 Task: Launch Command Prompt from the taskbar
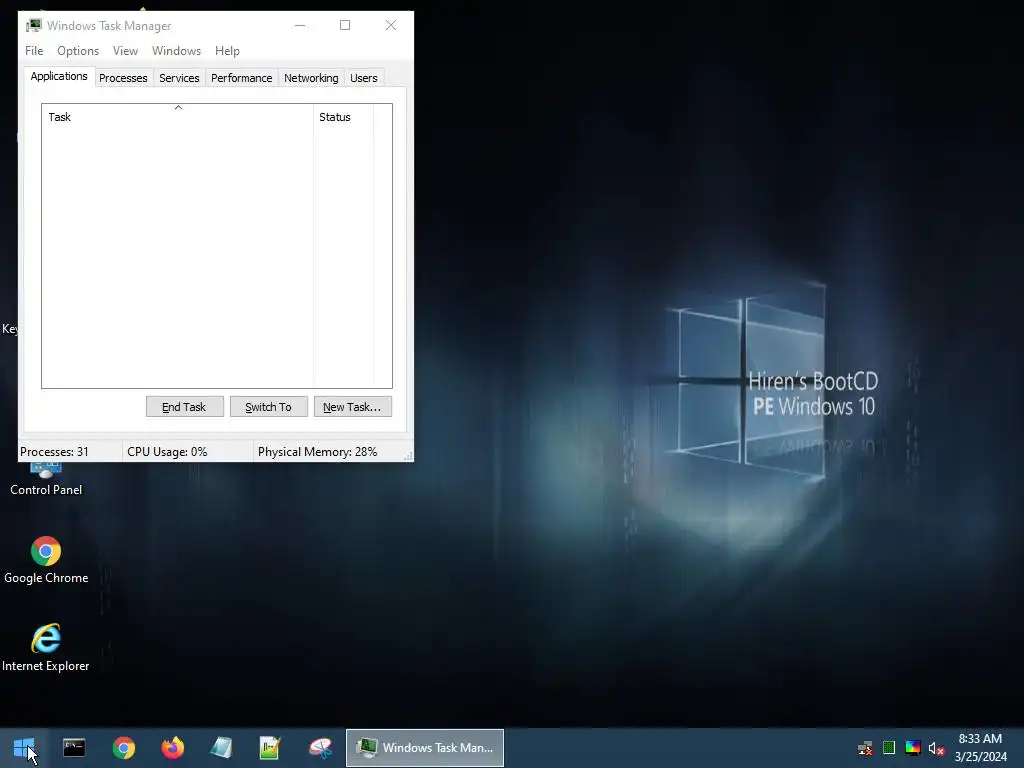[x=74, y=748]
